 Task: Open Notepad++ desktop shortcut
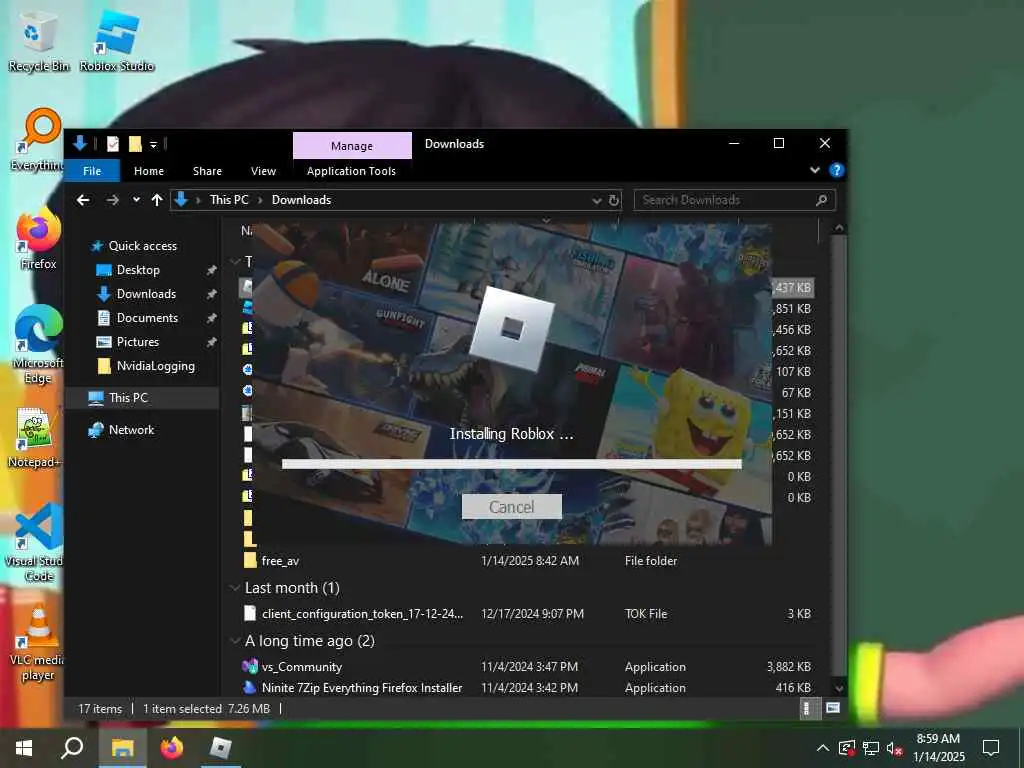pos(36,437)
